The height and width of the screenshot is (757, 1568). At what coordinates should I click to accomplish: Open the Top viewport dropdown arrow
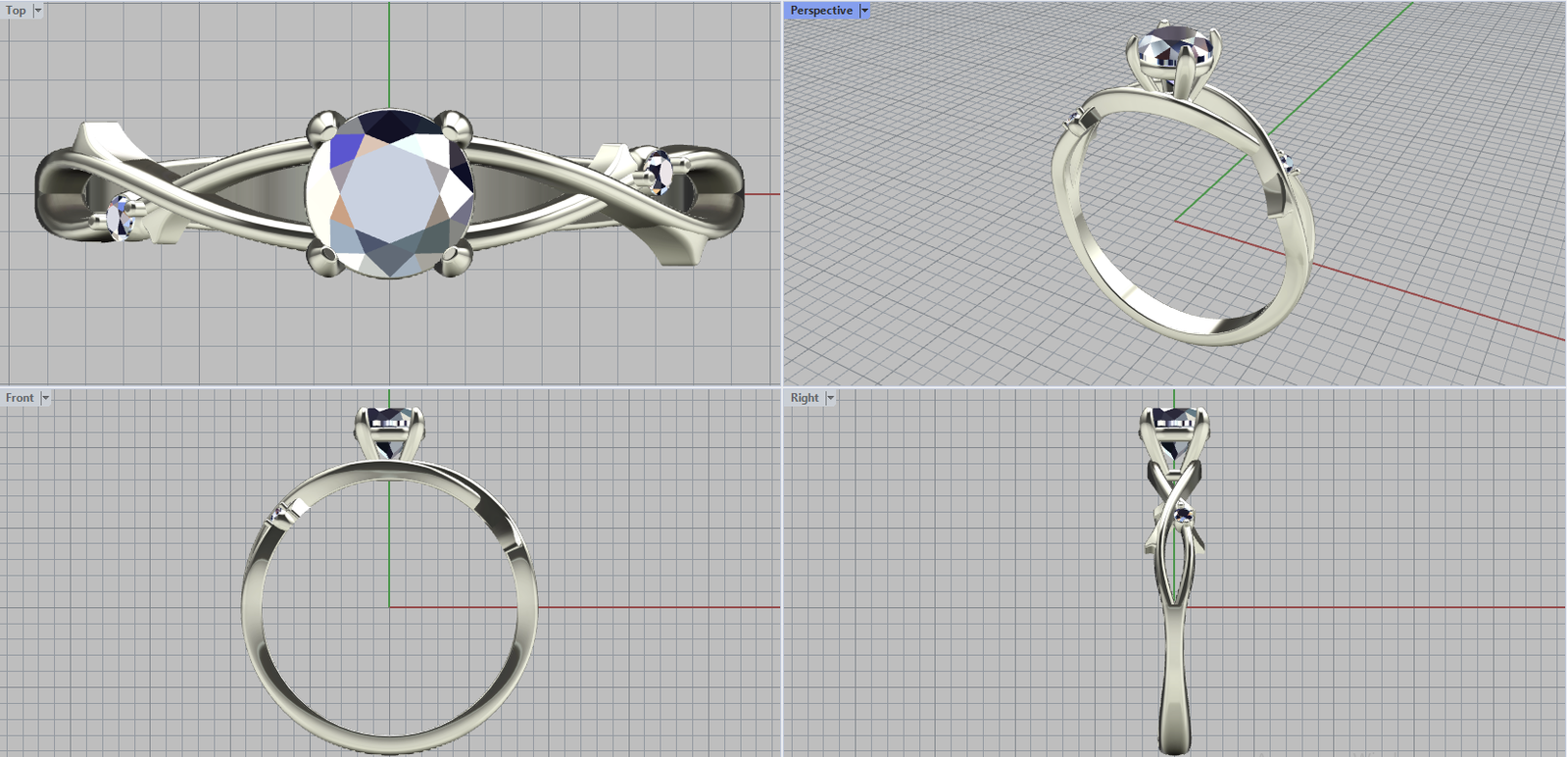[38, 11]
